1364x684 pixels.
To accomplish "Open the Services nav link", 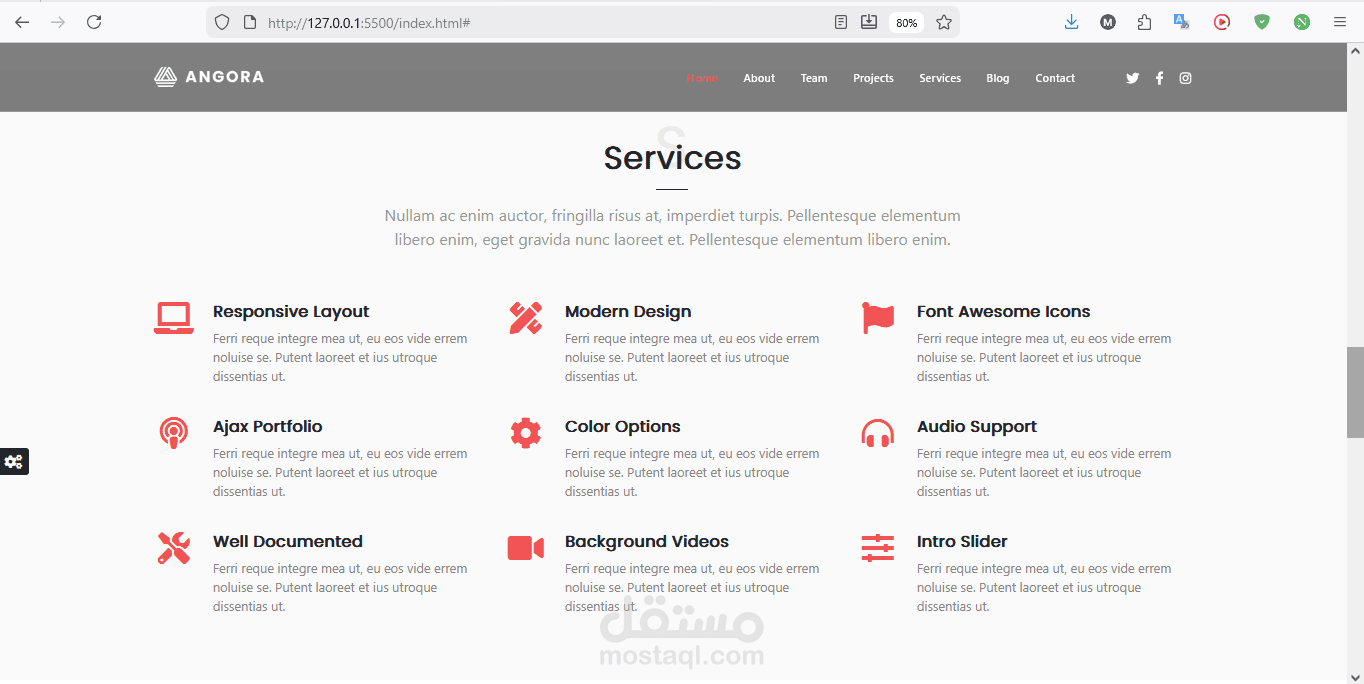I will point(940,78).
